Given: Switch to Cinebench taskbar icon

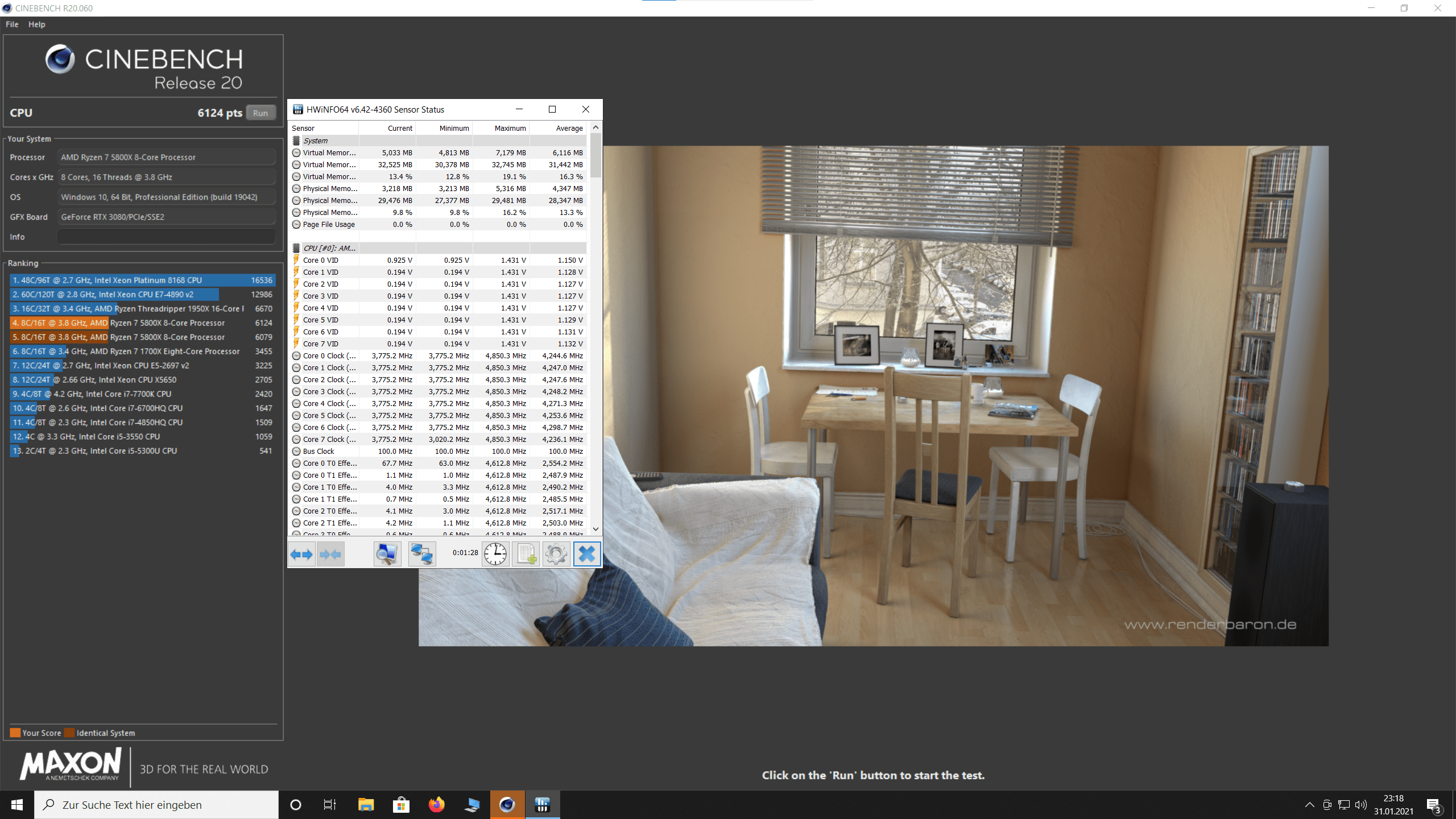Looking at the screenshot, I should click(x=507, y=805).
